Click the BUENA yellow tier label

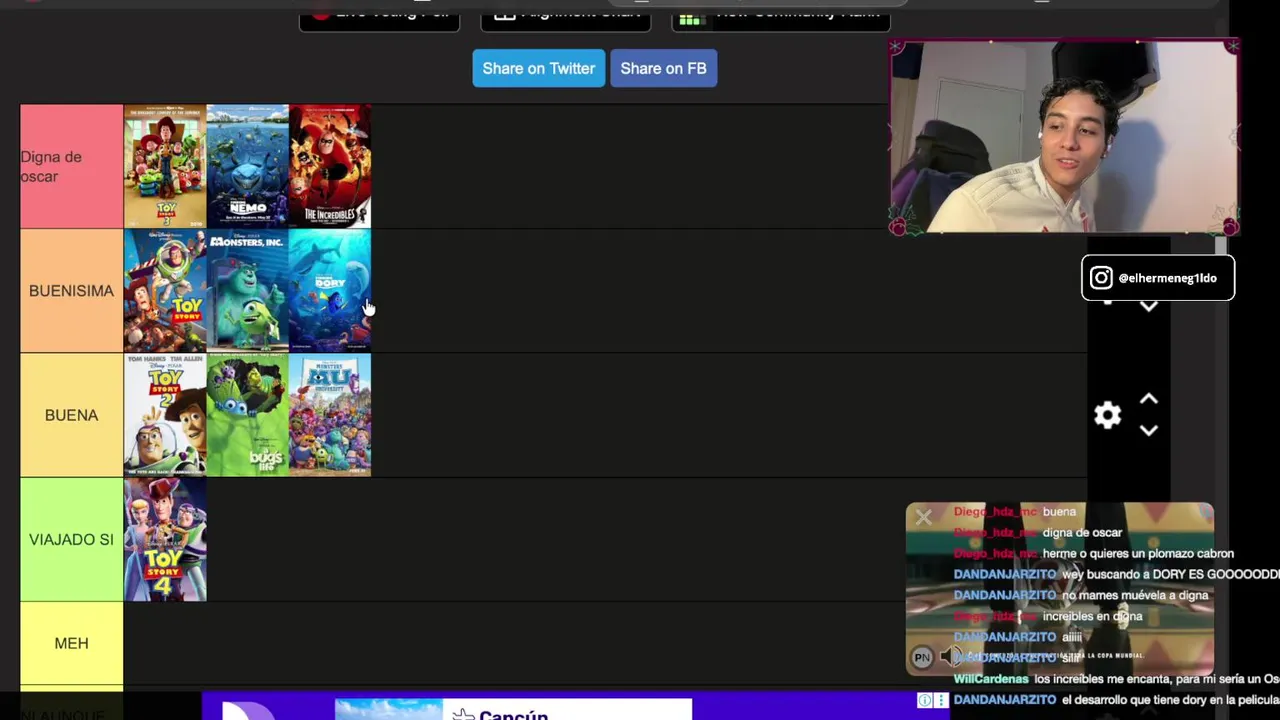tap(72, 415)
